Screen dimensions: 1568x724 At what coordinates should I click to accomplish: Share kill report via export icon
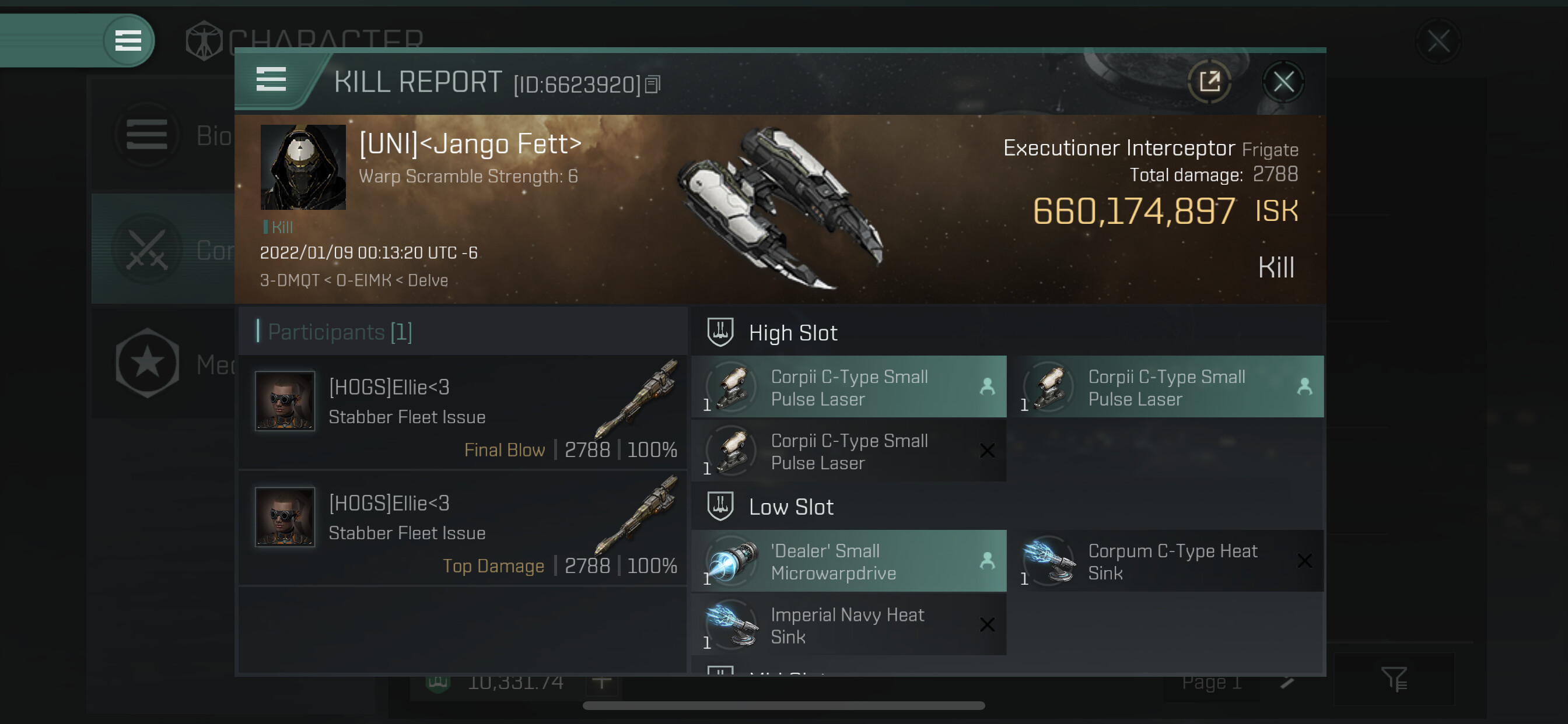pyautogui.click(x=1209, y=82)
